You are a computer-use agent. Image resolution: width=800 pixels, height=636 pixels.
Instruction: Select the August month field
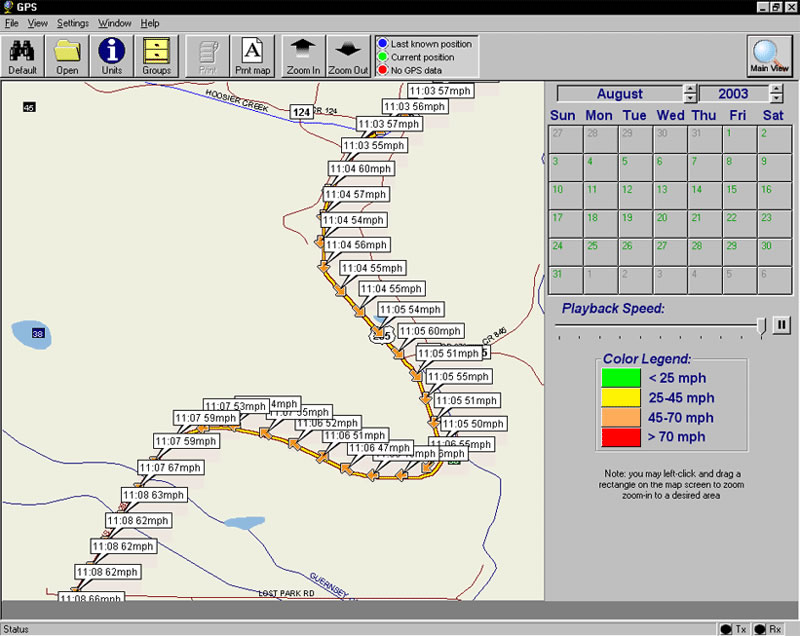pyautogui.click(x=619, y=94)
